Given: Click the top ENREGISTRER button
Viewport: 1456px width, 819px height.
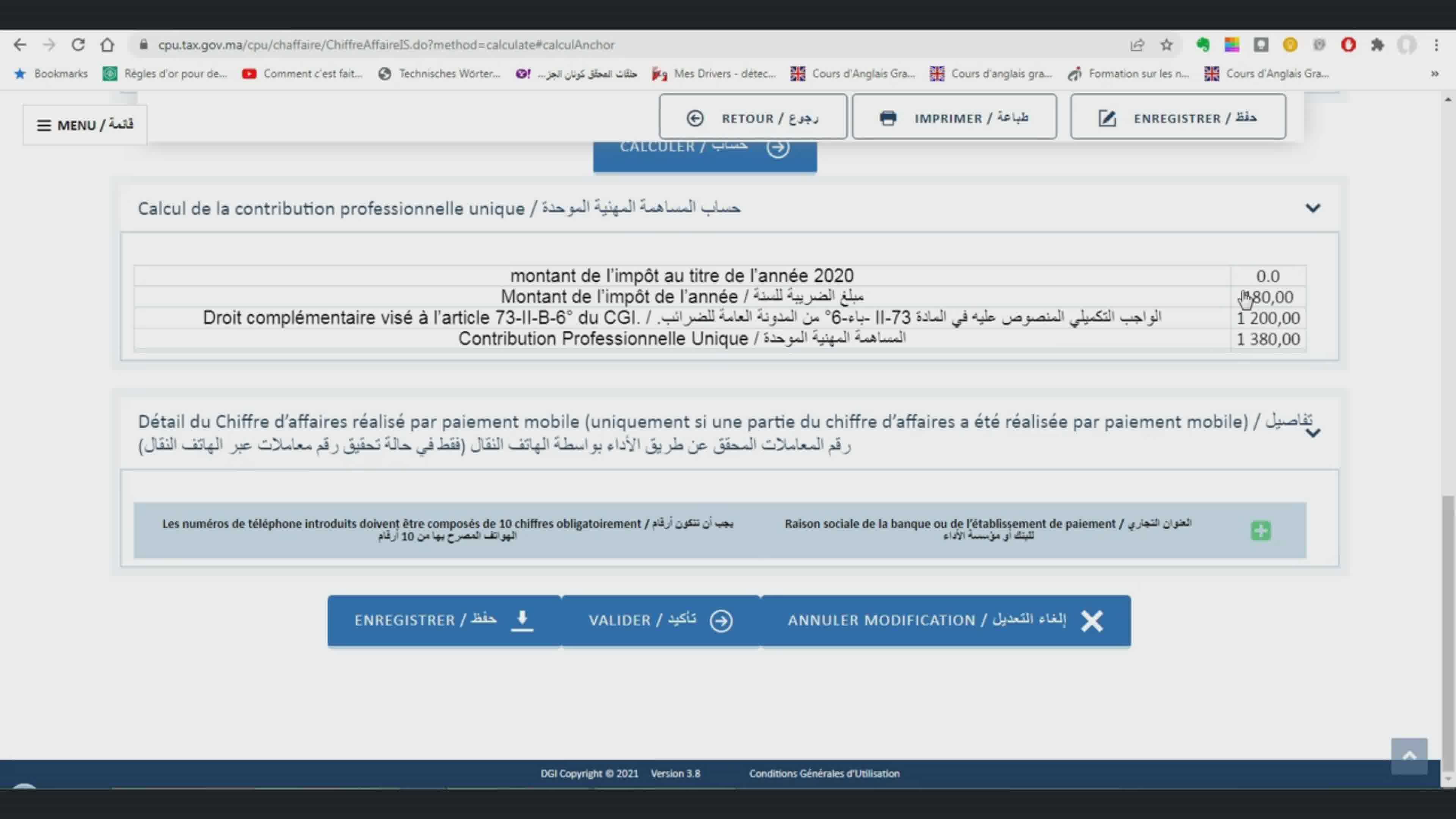Looking at the screenshot, I should 1178,118.
